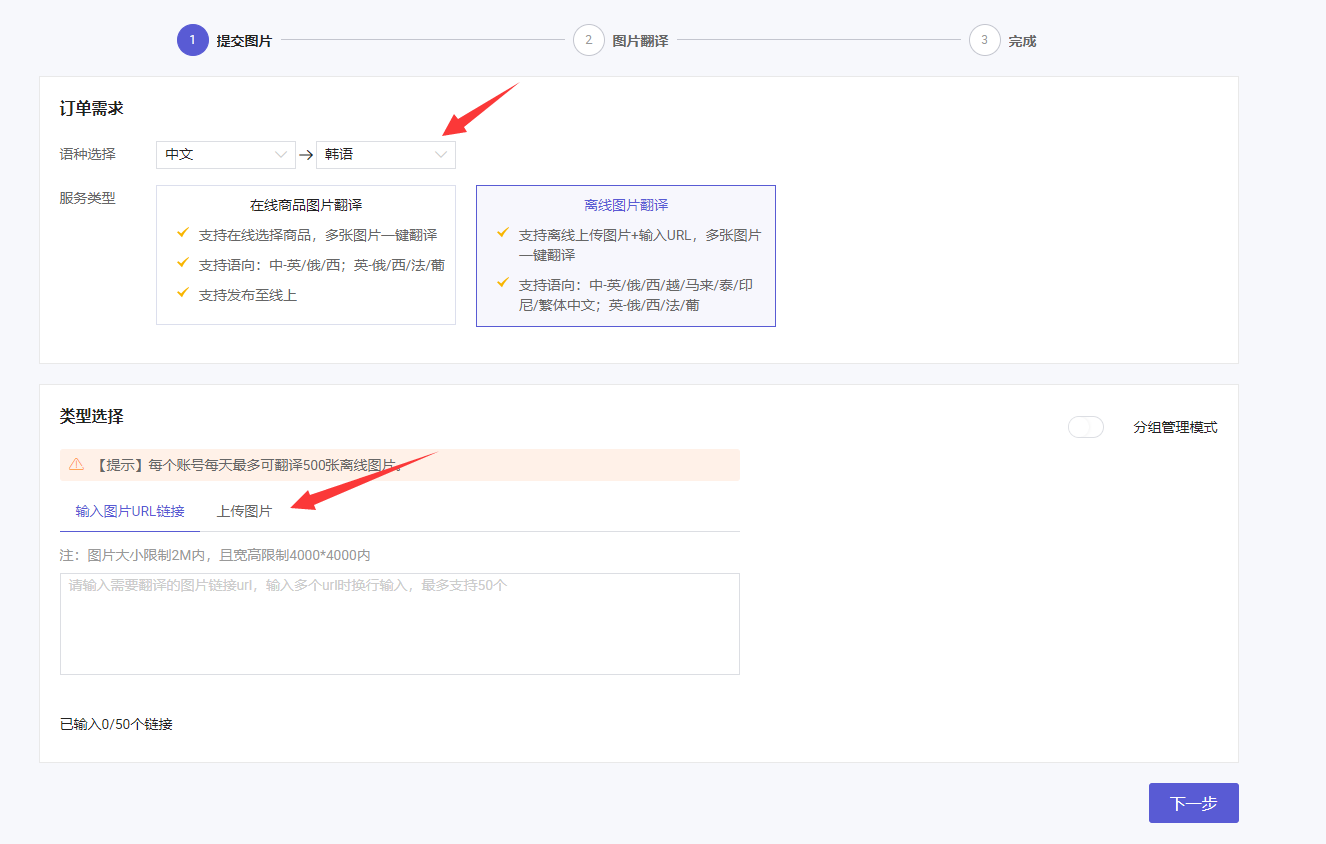Open the target language dropdown showing 韩语

click(x=386, y=154)
